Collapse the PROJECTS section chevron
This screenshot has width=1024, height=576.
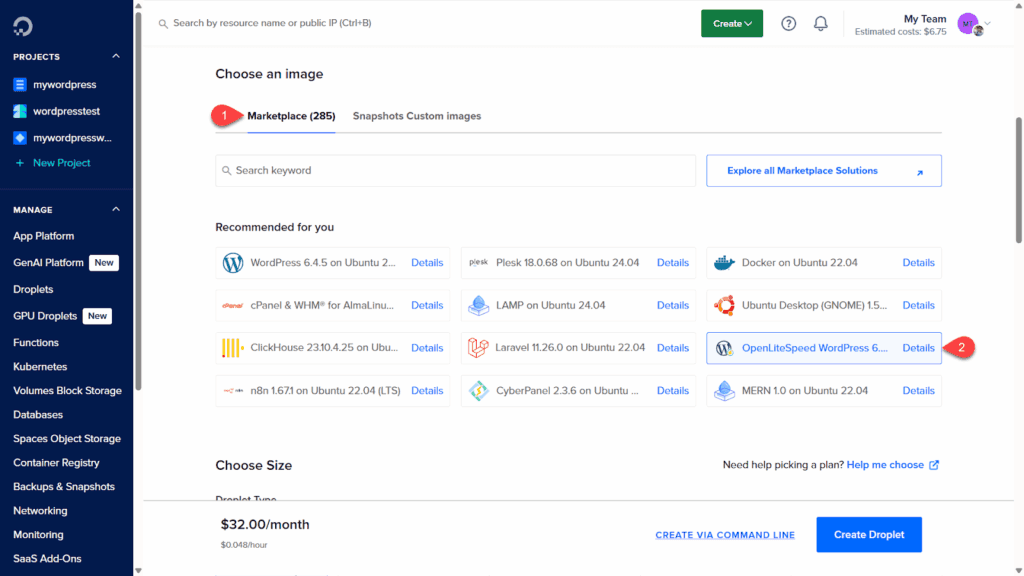(116, 57)
